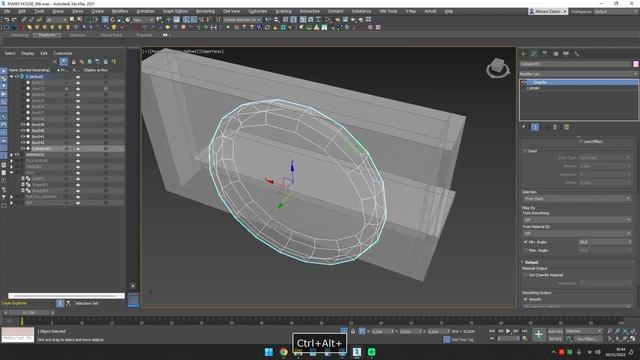Screen dimensions: 640x360
Task: Expand the collapsed layer below Box242's Cylinder001 row
Action: coord(11,155)
